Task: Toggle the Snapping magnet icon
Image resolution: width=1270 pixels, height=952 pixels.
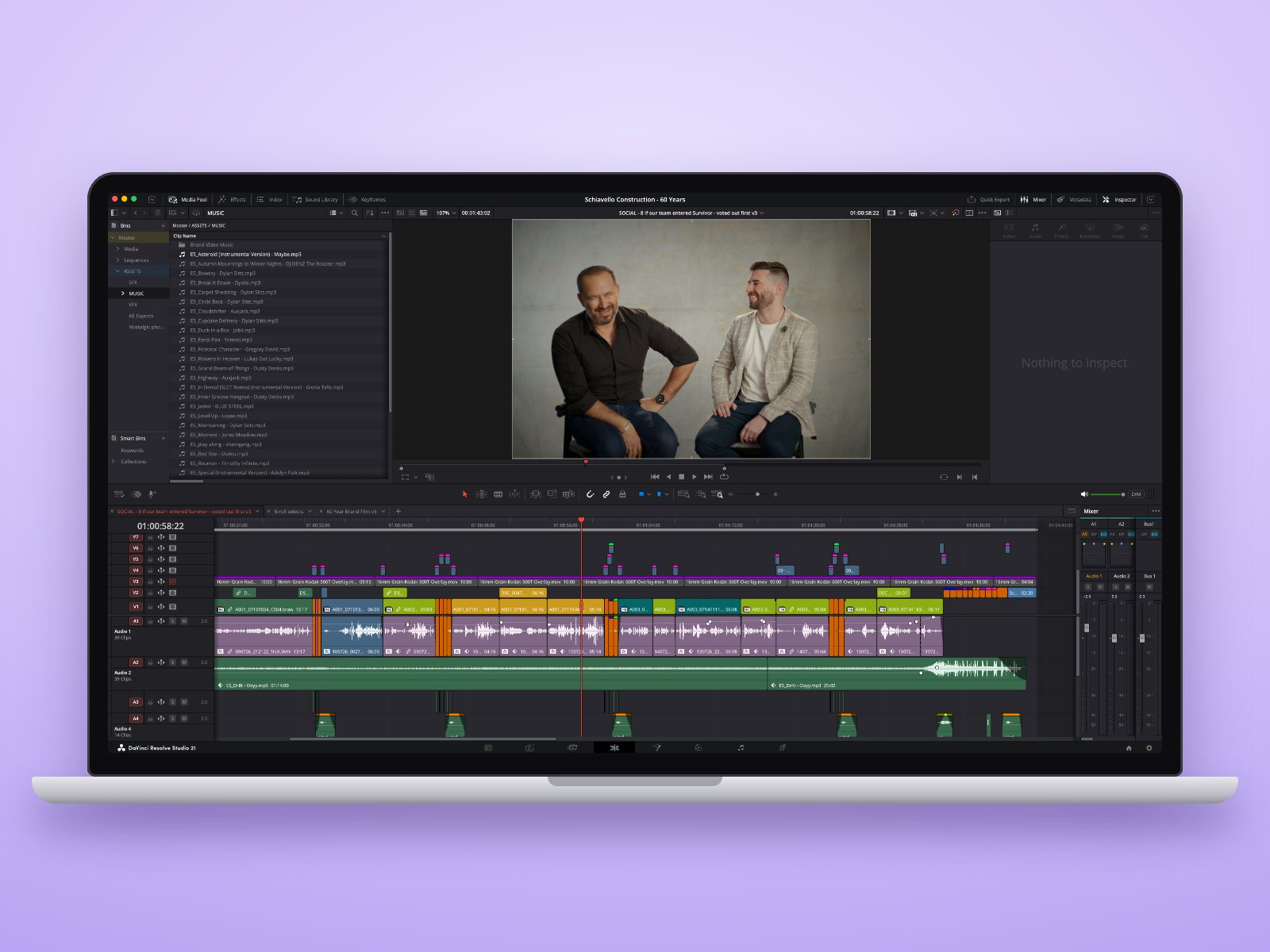Action: click(590, 494)
